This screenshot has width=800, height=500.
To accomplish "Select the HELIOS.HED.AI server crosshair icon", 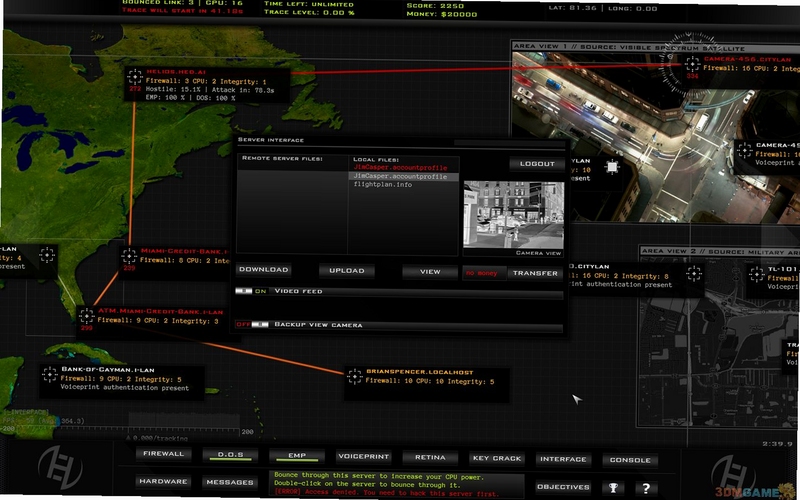I will click(135, 77).
